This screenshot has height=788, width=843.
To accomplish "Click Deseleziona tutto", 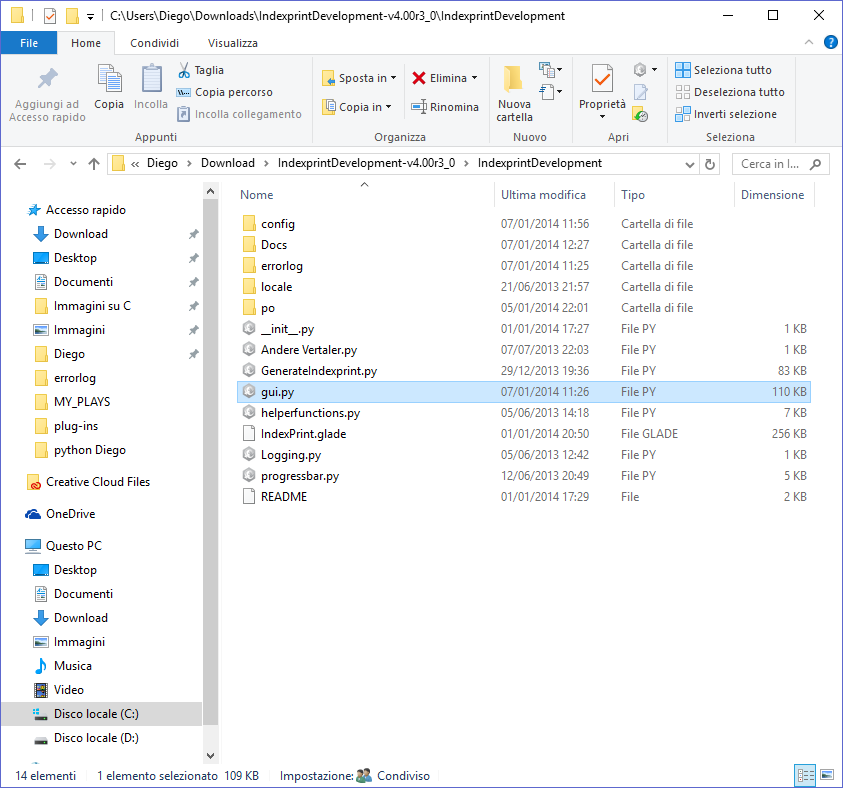I will coord(730,92).
